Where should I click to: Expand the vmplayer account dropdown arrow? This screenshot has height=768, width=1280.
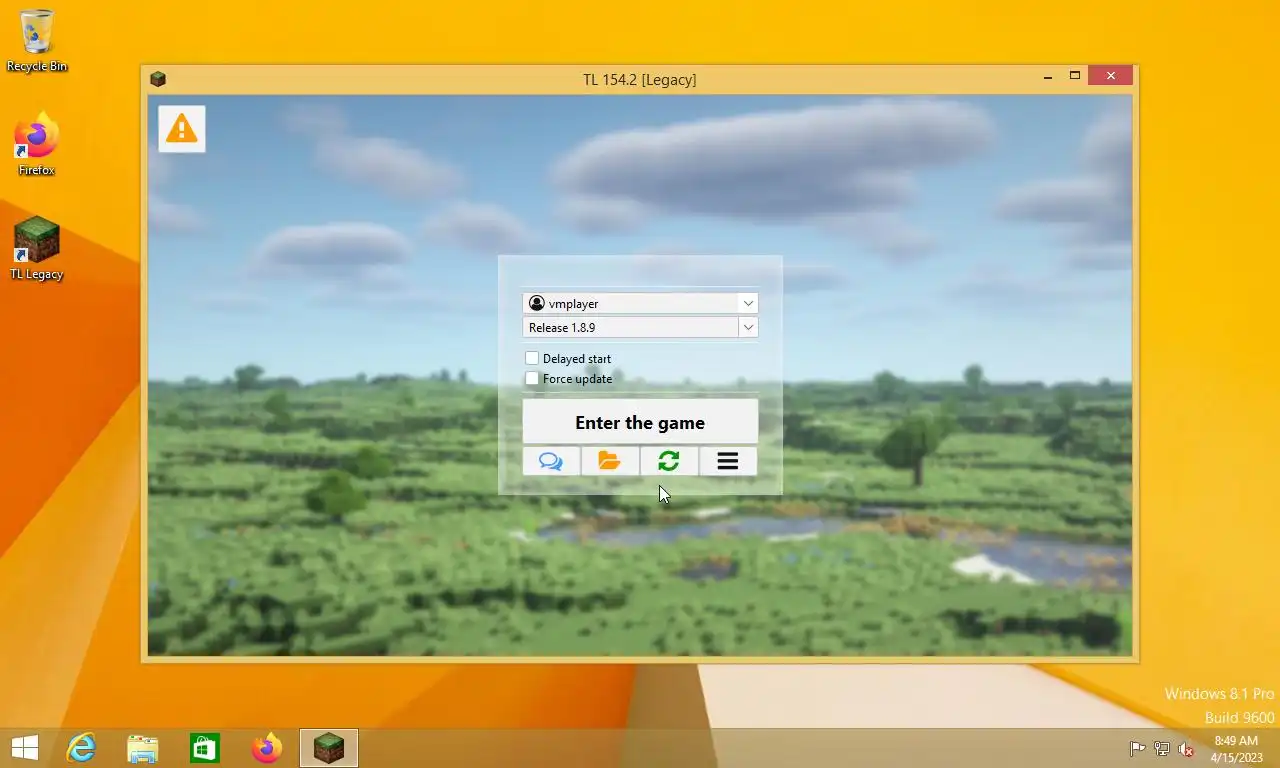748,303
